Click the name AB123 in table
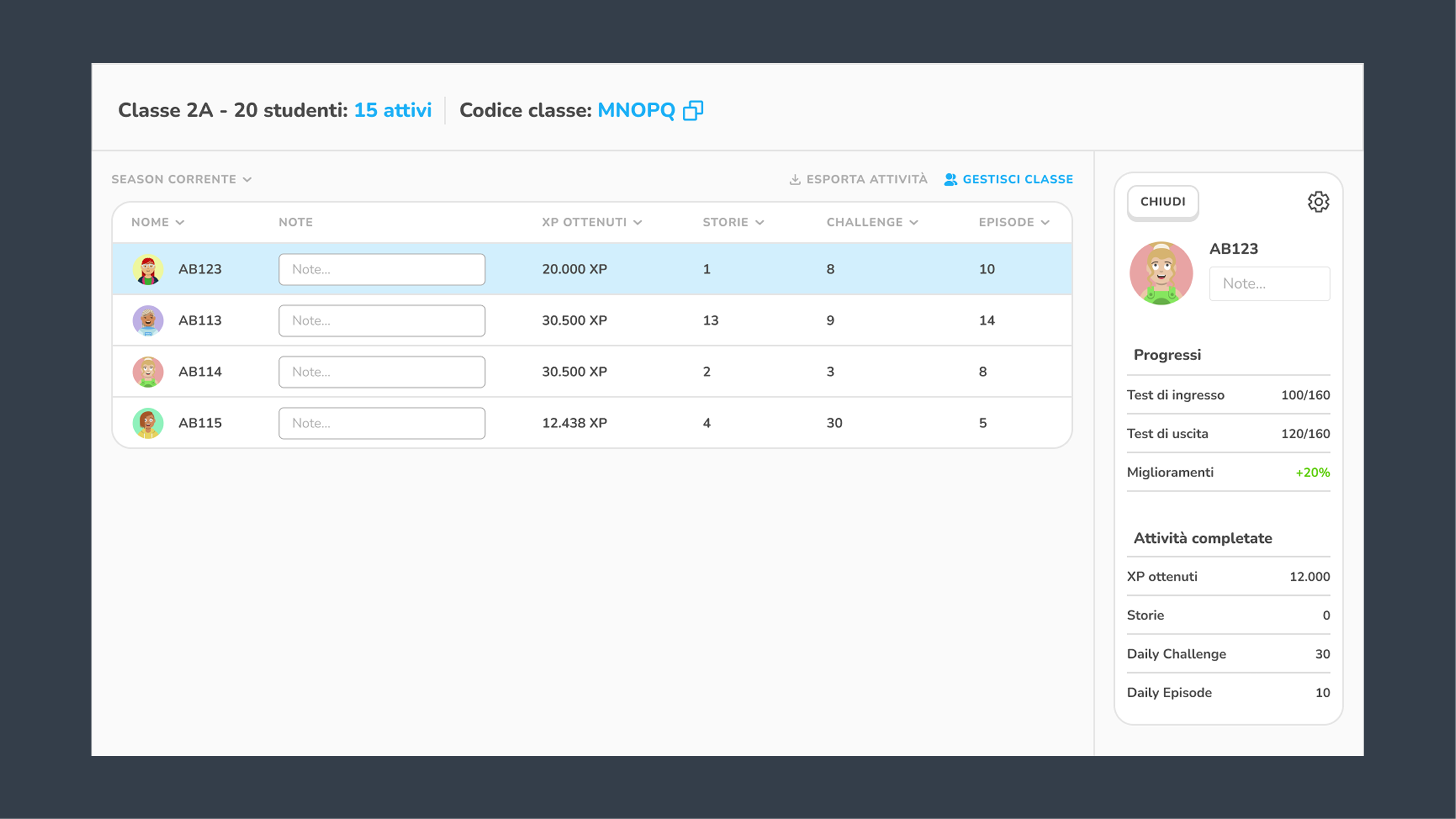 [x=200, y=269]
